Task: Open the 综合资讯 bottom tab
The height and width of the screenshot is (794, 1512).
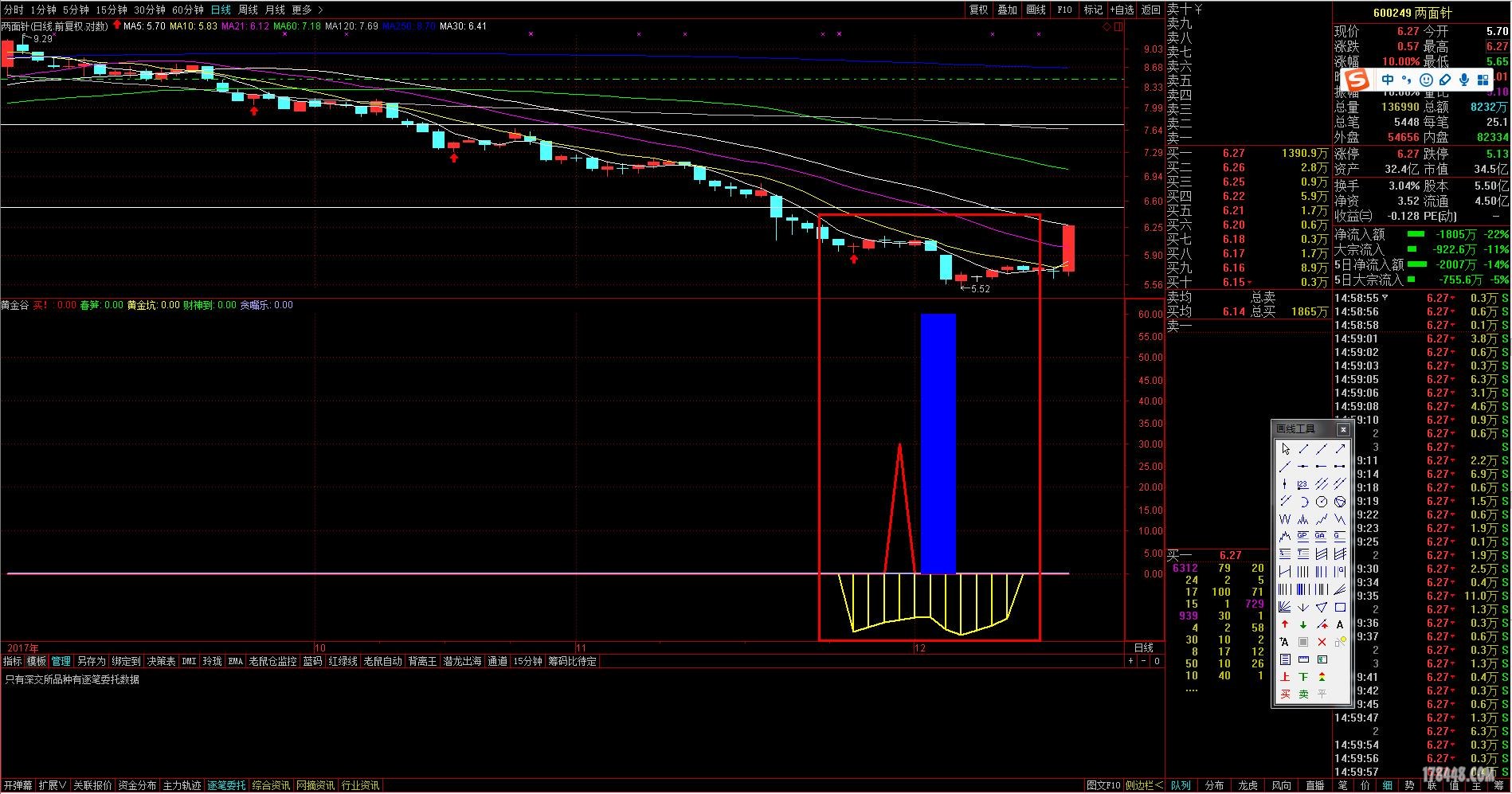Action: (x=271, y=785)
